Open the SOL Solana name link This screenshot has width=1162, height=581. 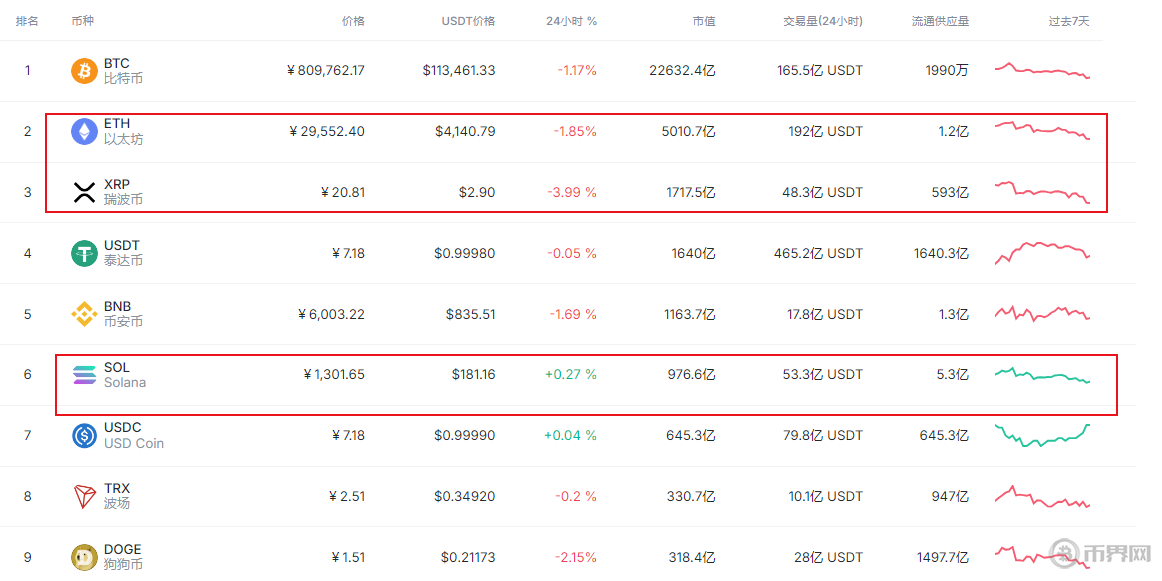pyautogui.click(x=124, y=375)
